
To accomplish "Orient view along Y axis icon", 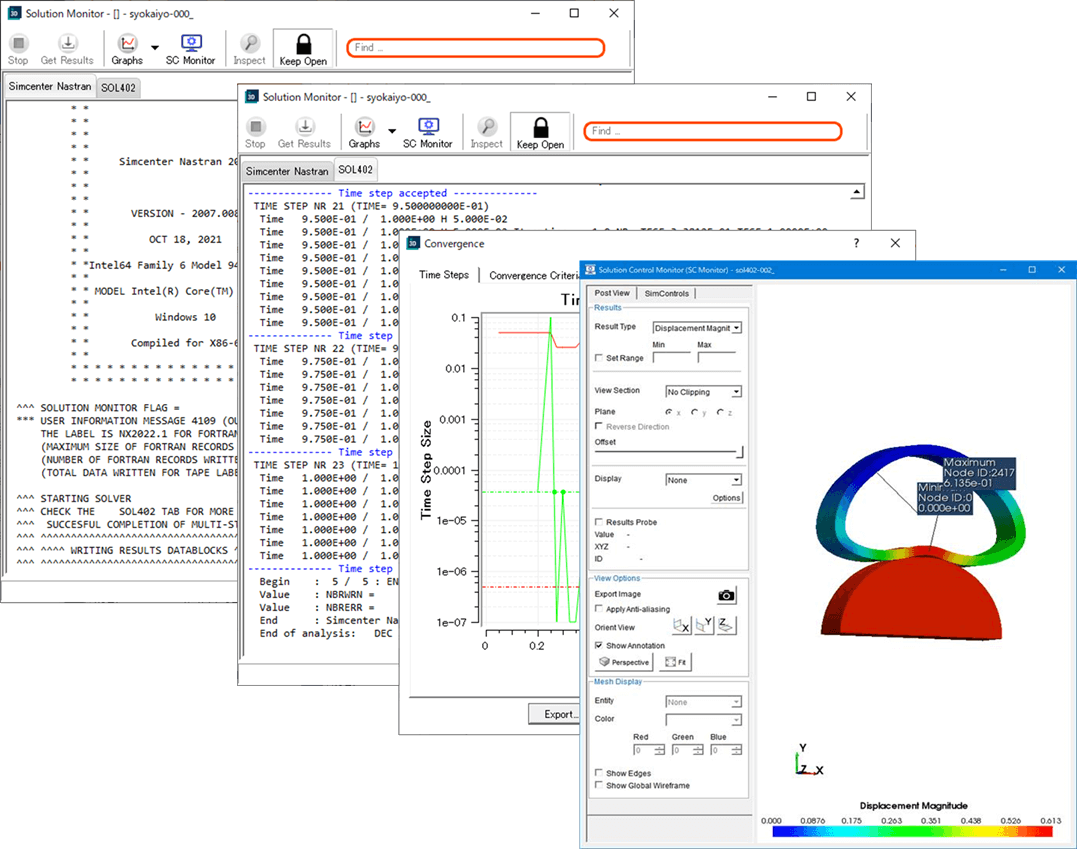I will coord(704,626).
